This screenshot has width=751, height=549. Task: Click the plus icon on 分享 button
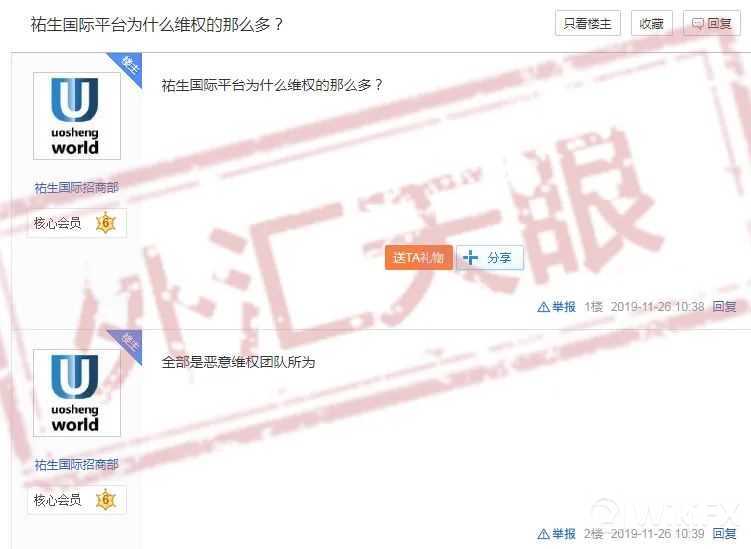point(470,258)
